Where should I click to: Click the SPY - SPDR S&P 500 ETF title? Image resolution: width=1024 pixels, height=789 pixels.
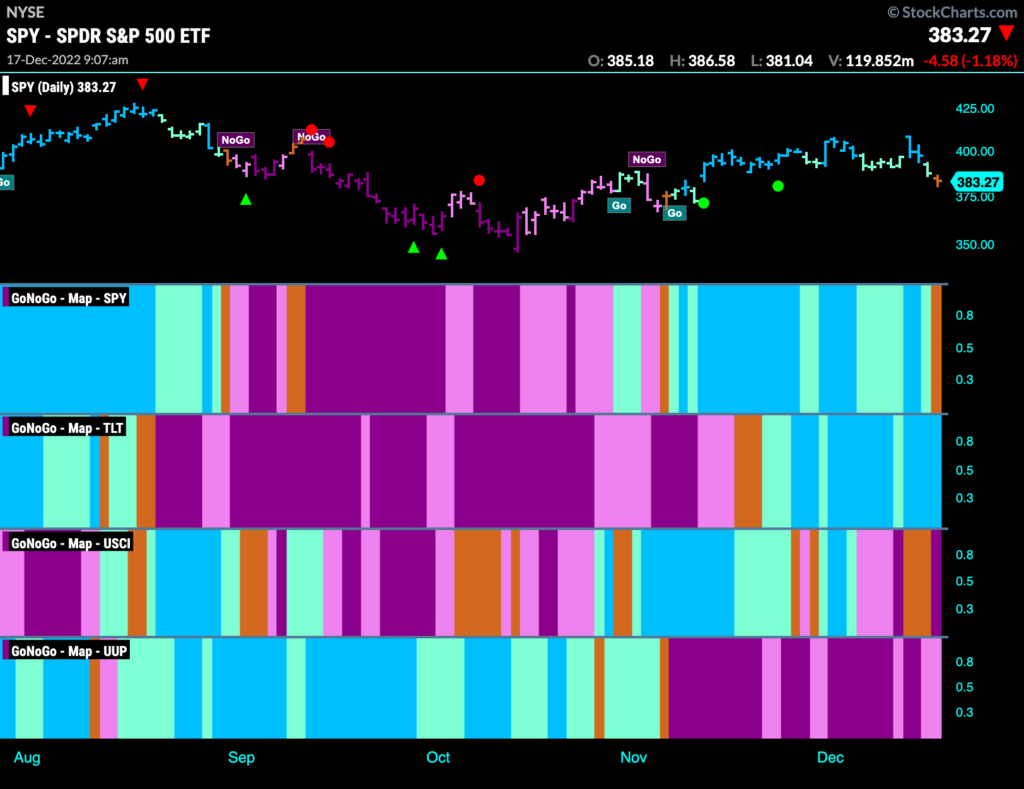(x=108, y=35)
